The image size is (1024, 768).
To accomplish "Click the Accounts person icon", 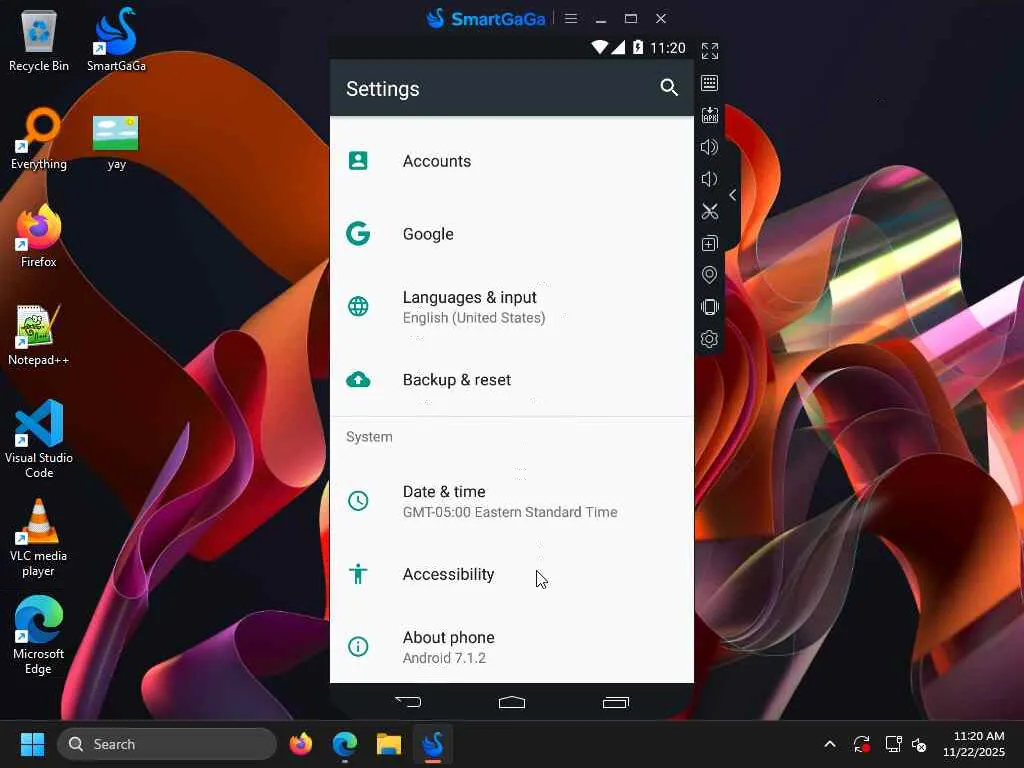I will pyautogui.click(x=358, y=161).
